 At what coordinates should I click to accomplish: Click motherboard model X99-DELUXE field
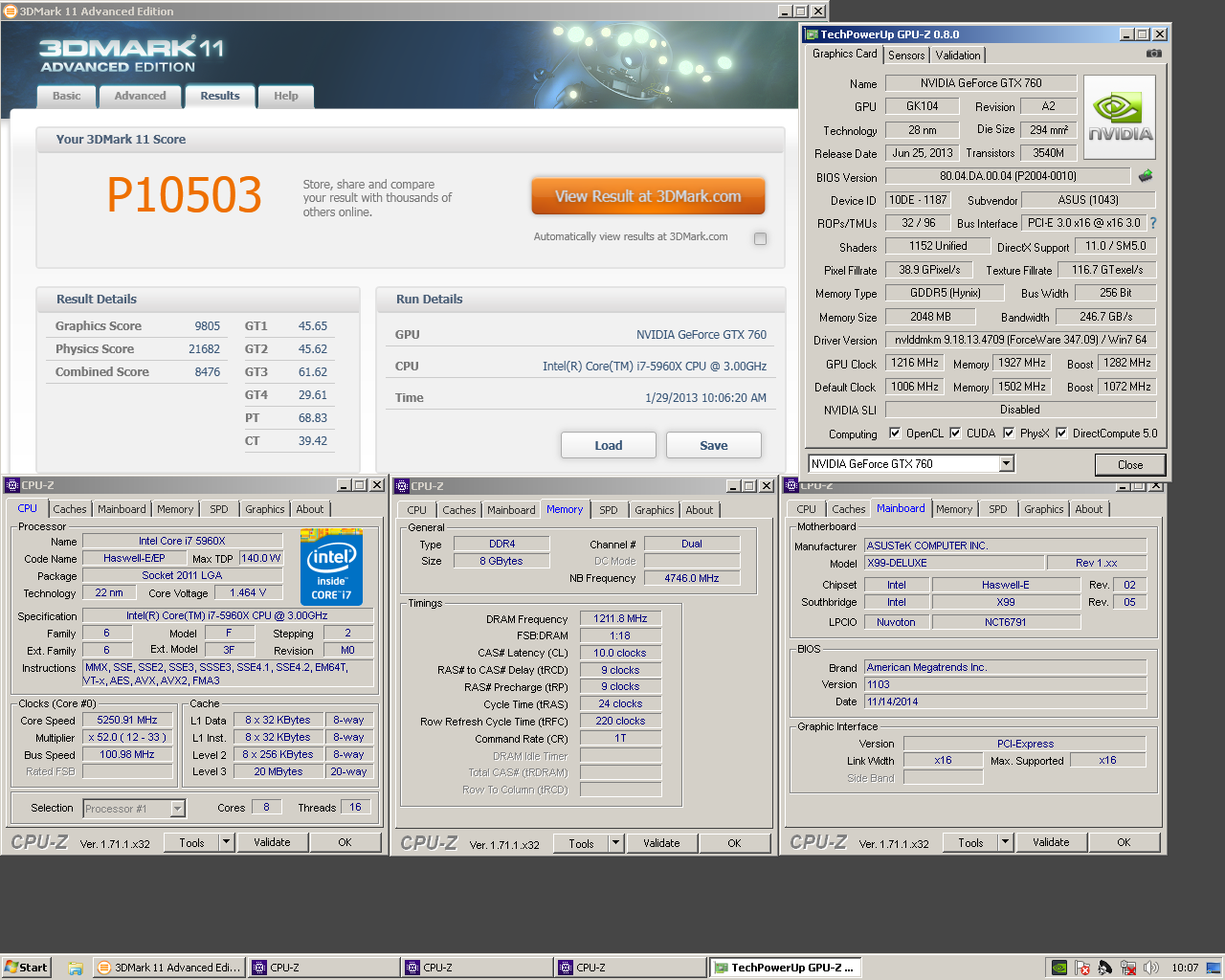click(x=953, y=563)
